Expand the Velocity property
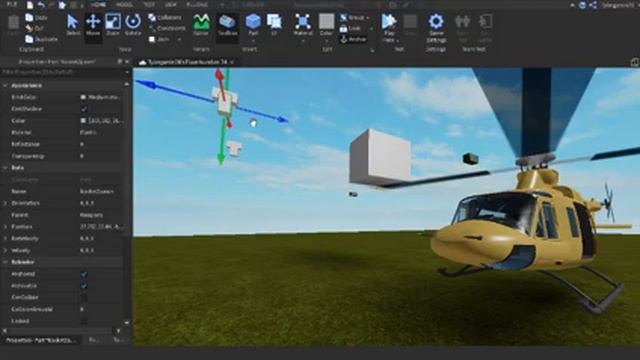Screen dimensions: 640x360 5,250
